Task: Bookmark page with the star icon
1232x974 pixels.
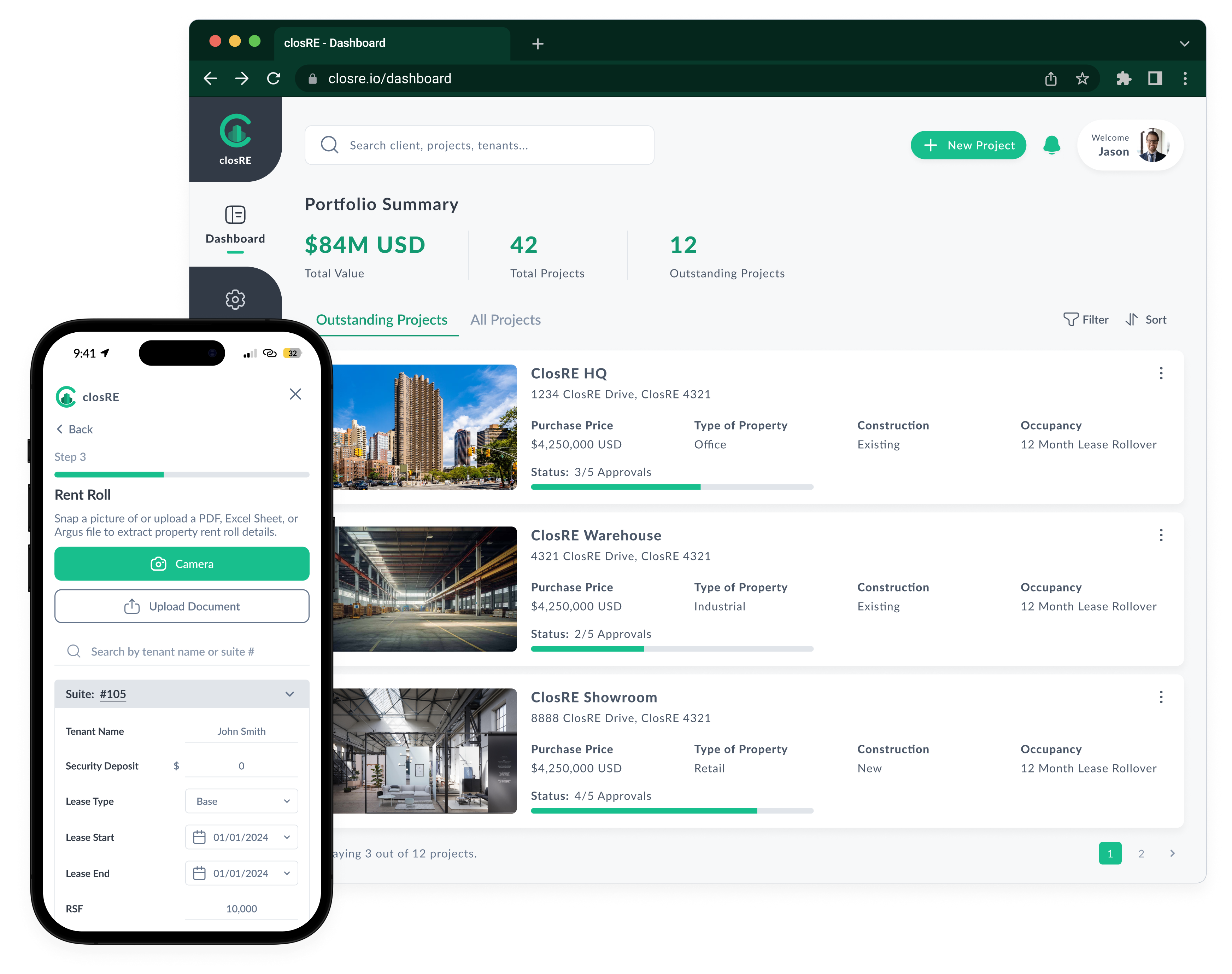Action: click(x=1082, y=79)
